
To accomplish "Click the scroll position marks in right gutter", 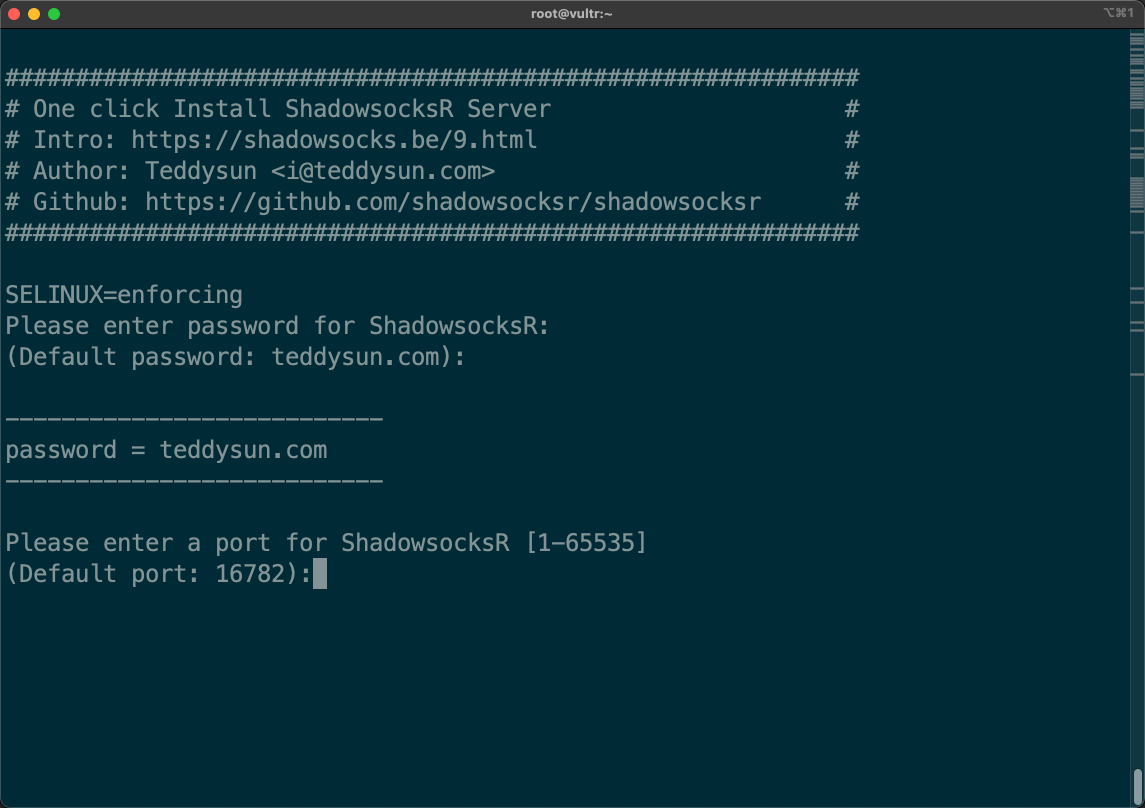I will coord(1137,190).
